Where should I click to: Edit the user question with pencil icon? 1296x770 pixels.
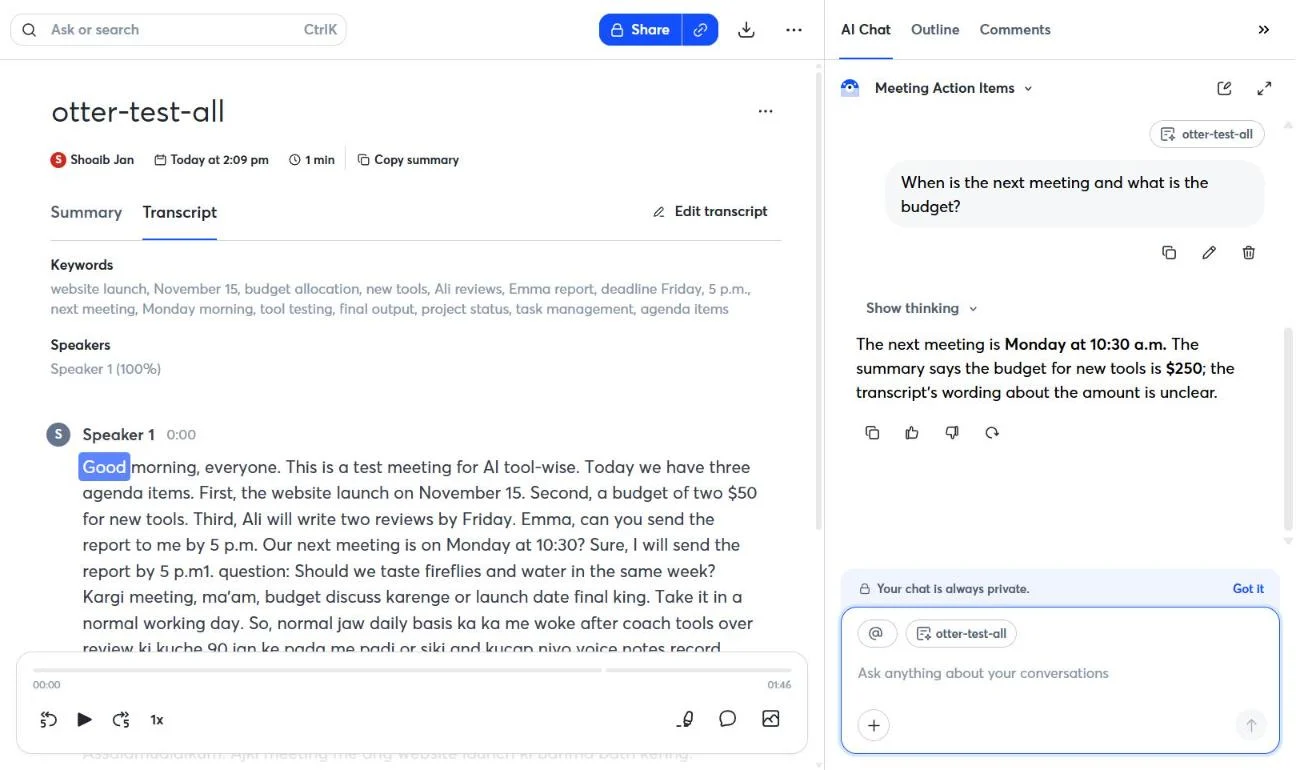tap(1209, 253)
